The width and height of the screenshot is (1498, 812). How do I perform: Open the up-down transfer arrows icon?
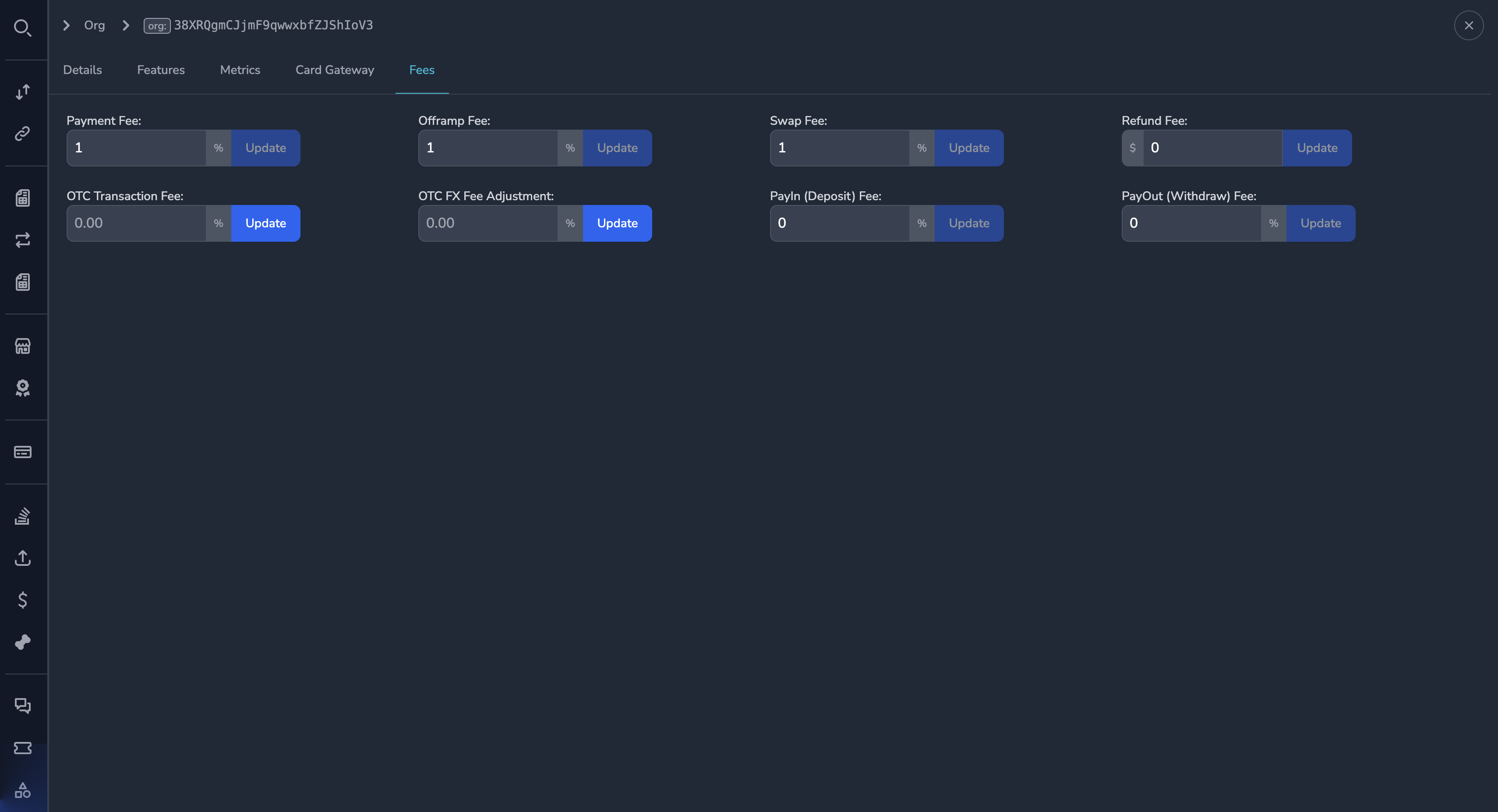tap(23, 92)
